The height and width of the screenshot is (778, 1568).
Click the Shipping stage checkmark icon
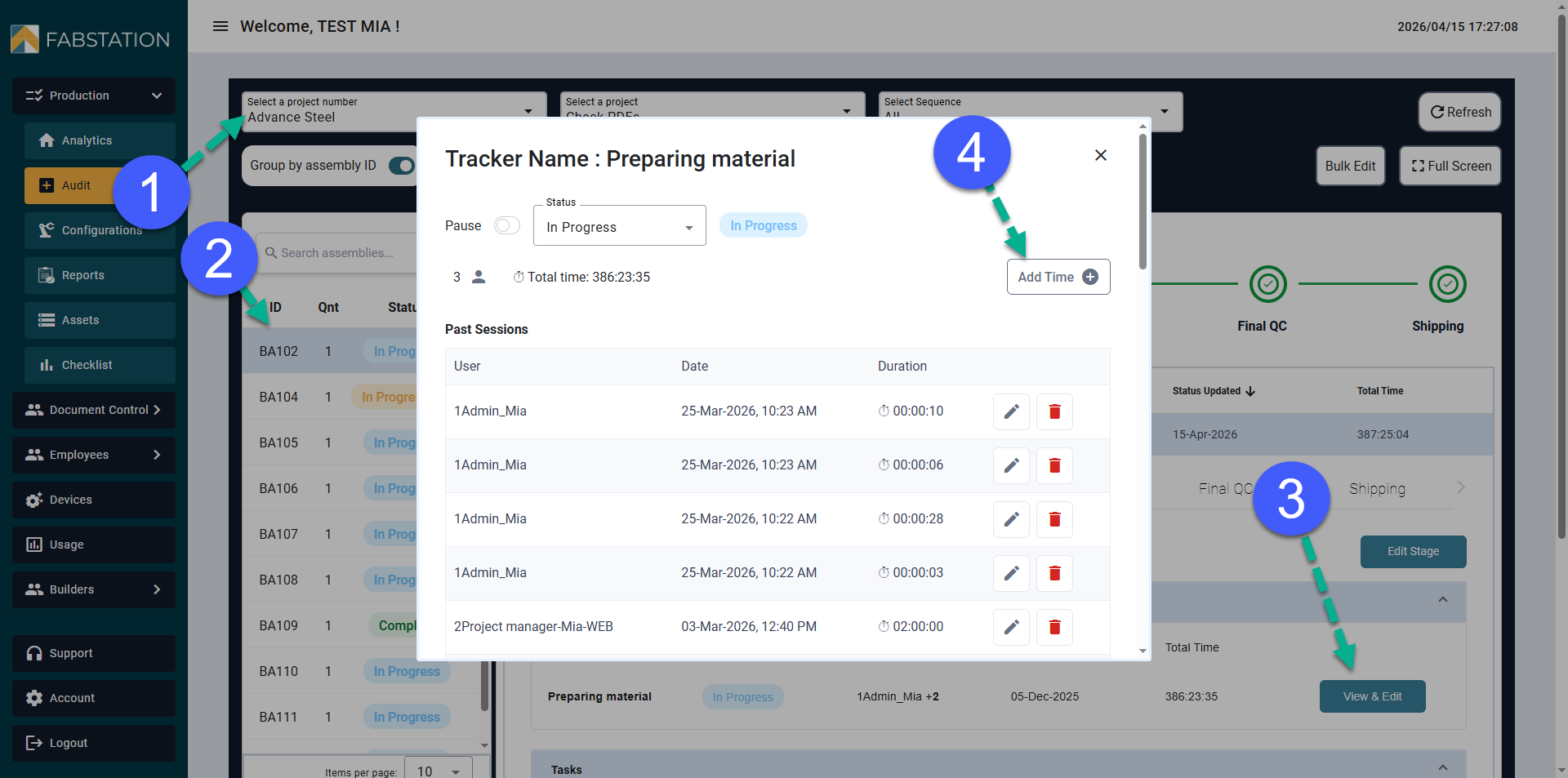1447,284
